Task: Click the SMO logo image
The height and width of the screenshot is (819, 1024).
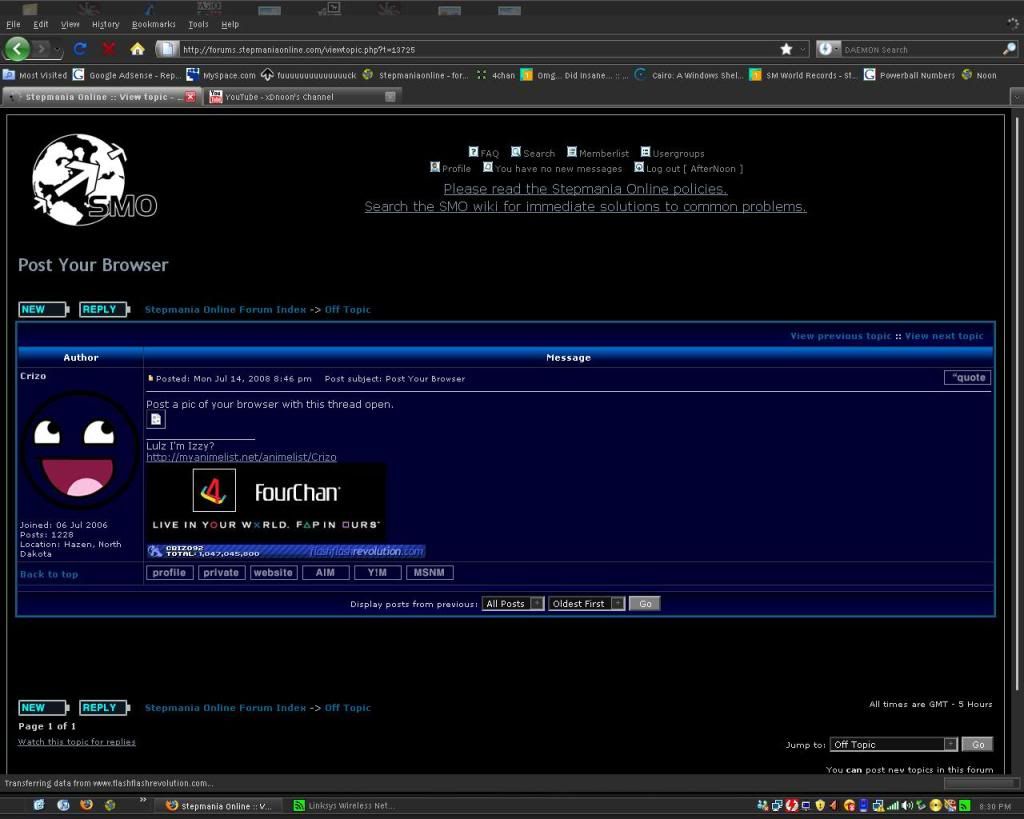Action: [94, 180]
